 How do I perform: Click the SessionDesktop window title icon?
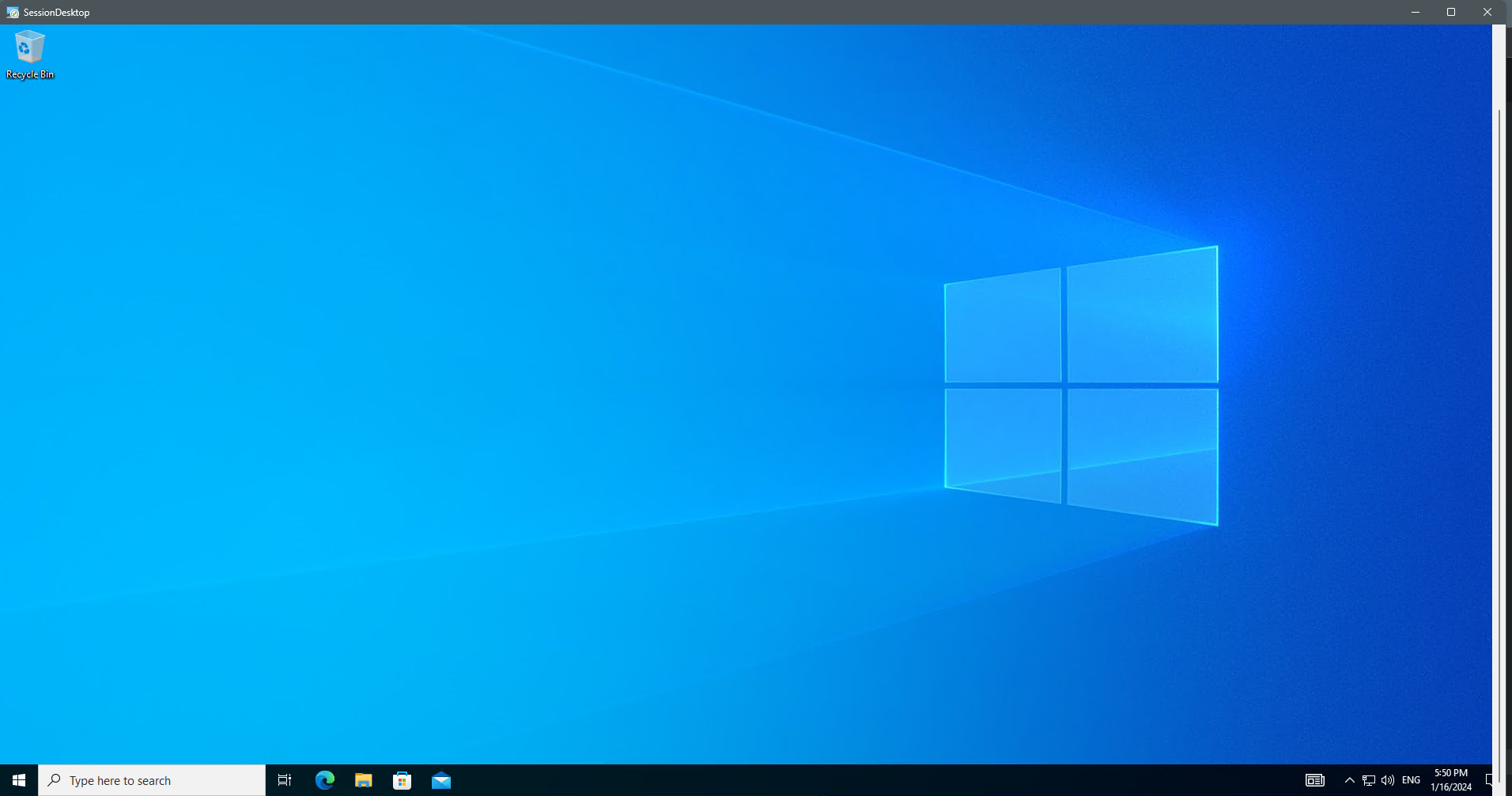point(13,12)
